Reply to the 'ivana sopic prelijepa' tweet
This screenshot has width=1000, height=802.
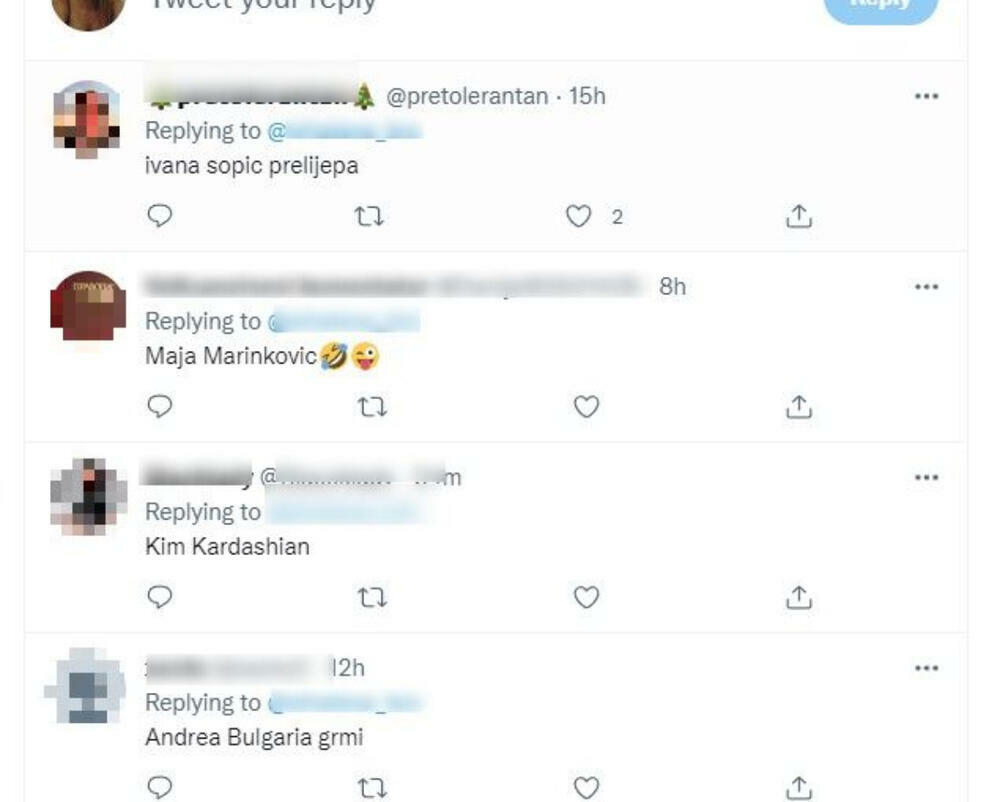(159, 216)
